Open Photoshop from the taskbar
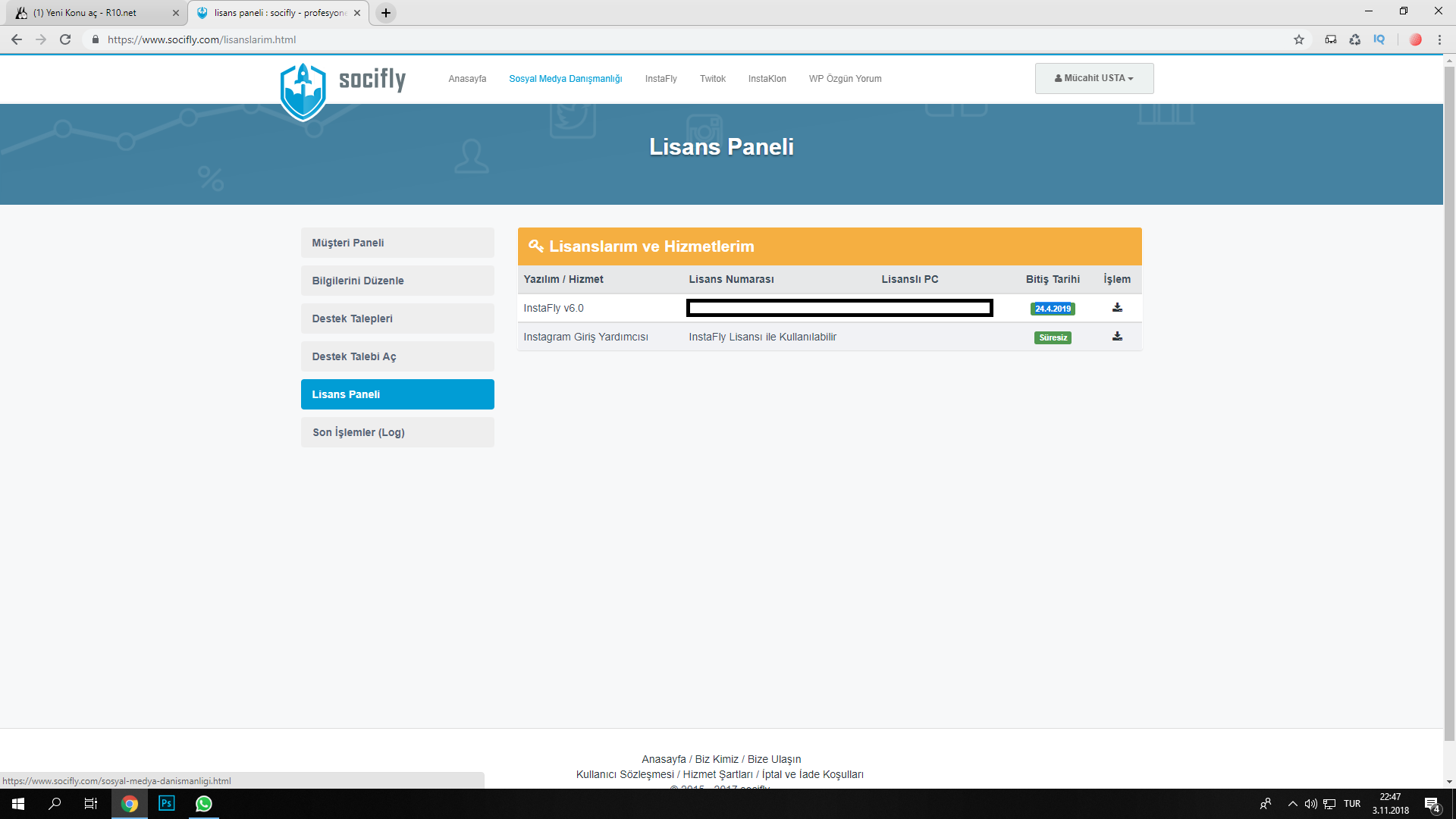Image resolution: width=1456 pixels, height=819 pixels. [167, 804]
